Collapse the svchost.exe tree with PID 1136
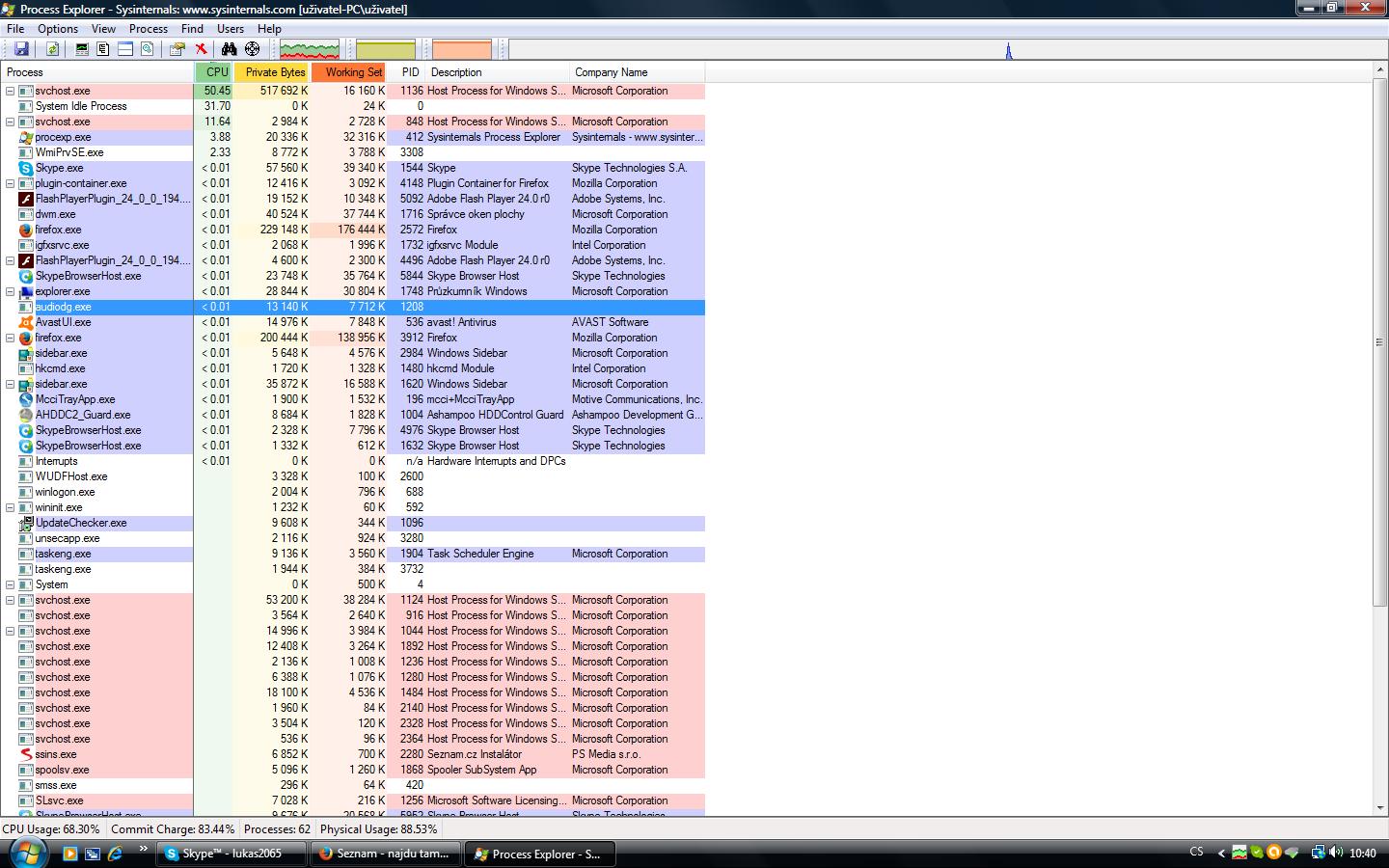Viewport: 1389px width, 868px height. coord(11,91)
